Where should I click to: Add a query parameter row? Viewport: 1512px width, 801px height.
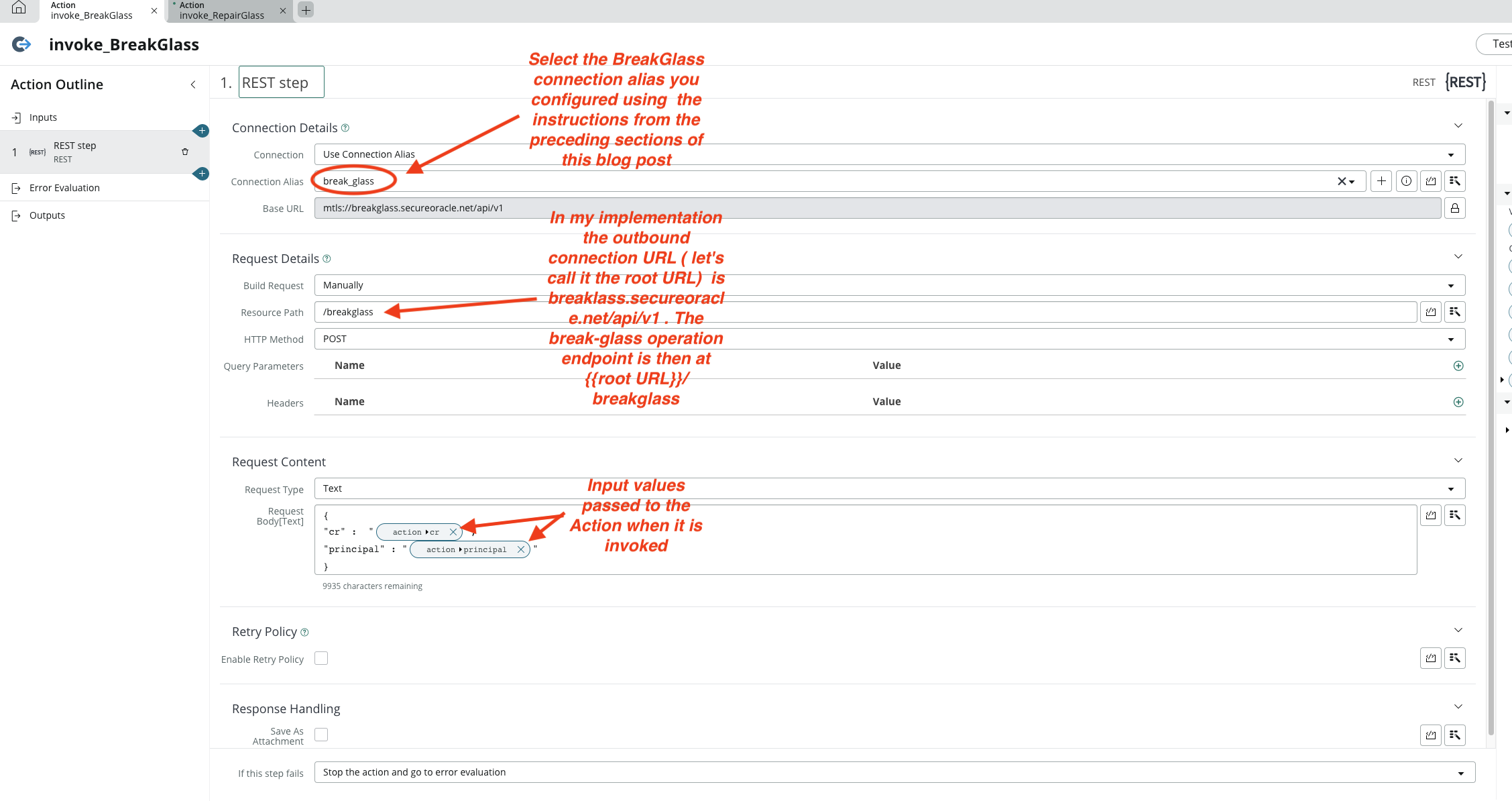[1458, 366]
